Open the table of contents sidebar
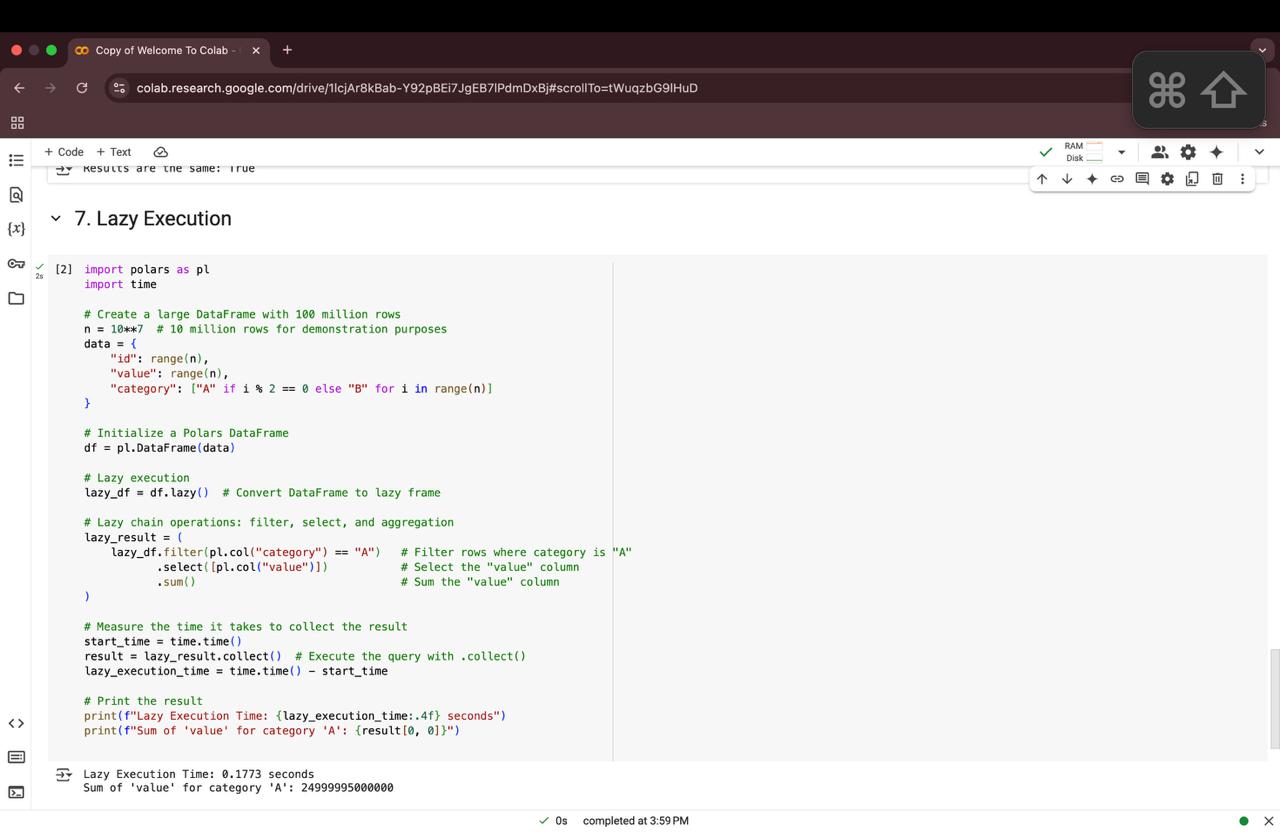 [x=16, y=160]
